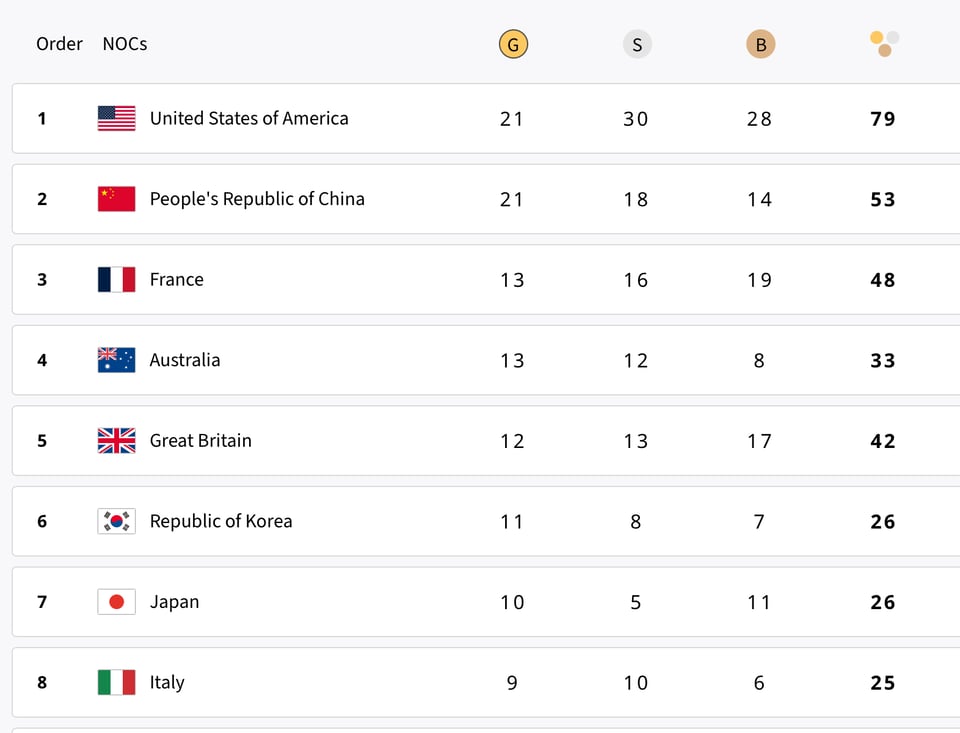Viewport: 960px width, 733px height.
Task: Click the Japan flag icon
Action: click(116, 602)
